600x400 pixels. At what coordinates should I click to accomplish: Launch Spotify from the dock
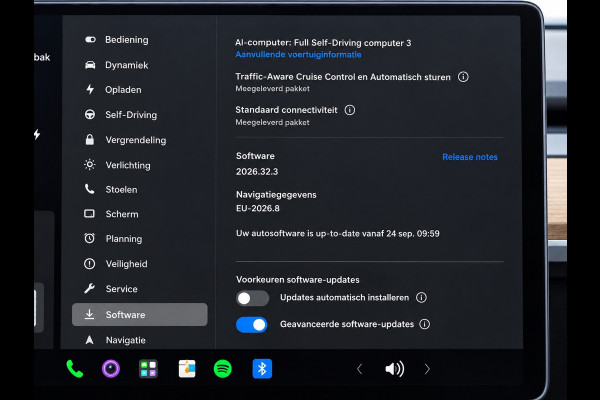click(x=223, y=369)
